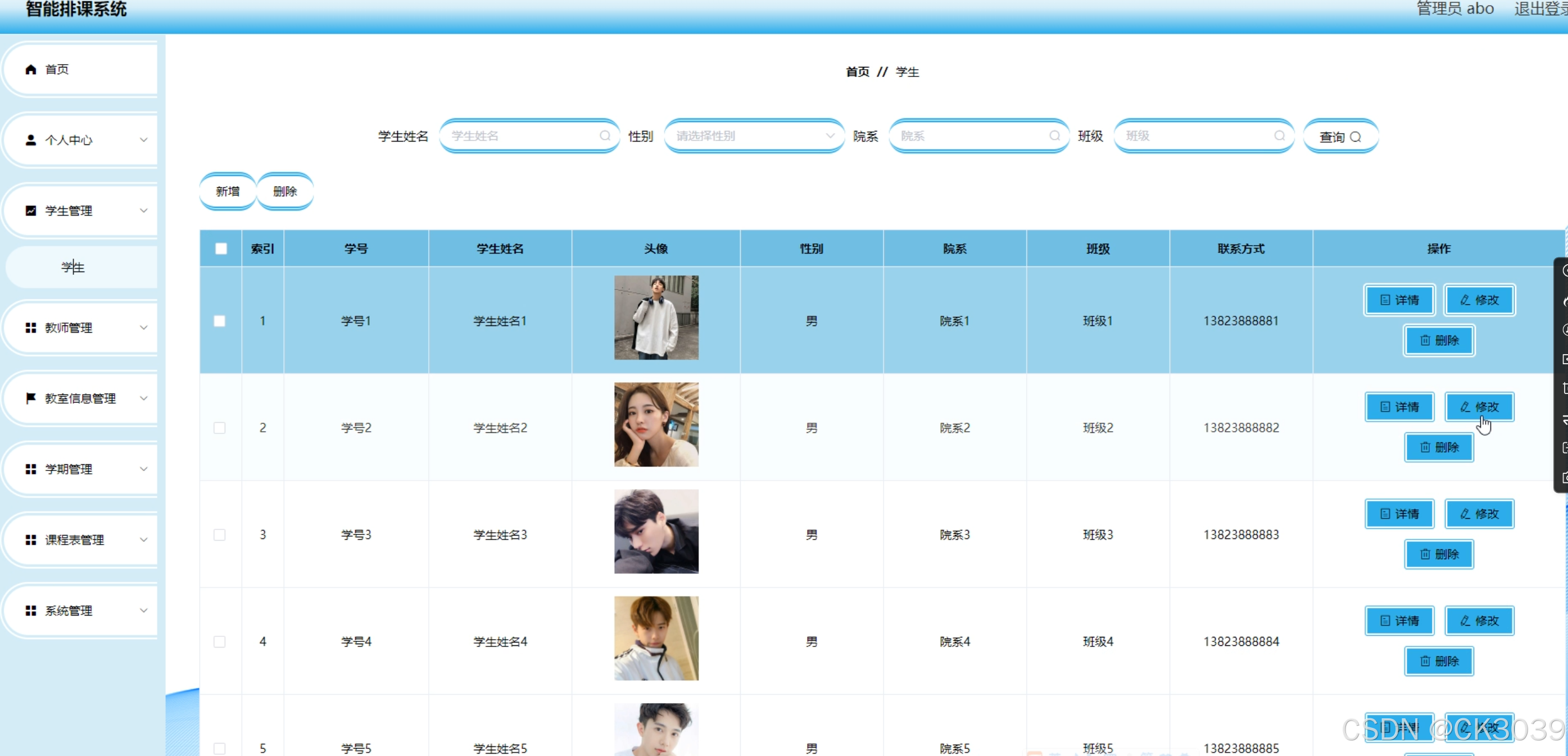1568x756 pixels.
Task: Click 首页 in the breadcrumb
Action: click(x=857, y=72)
